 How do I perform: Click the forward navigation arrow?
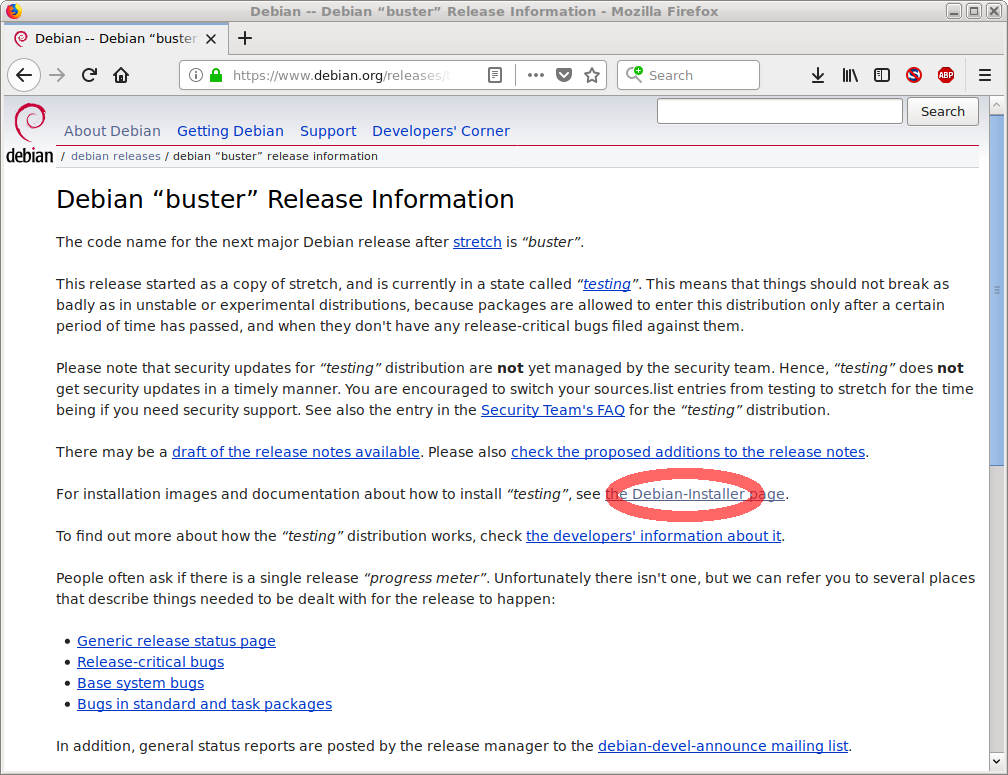pyautogui.click(x=57, y=75)
